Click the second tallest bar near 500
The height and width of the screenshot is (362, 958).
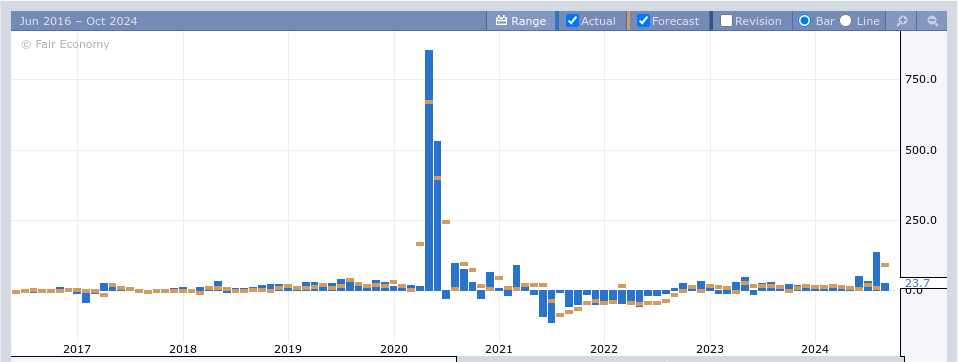437,215
